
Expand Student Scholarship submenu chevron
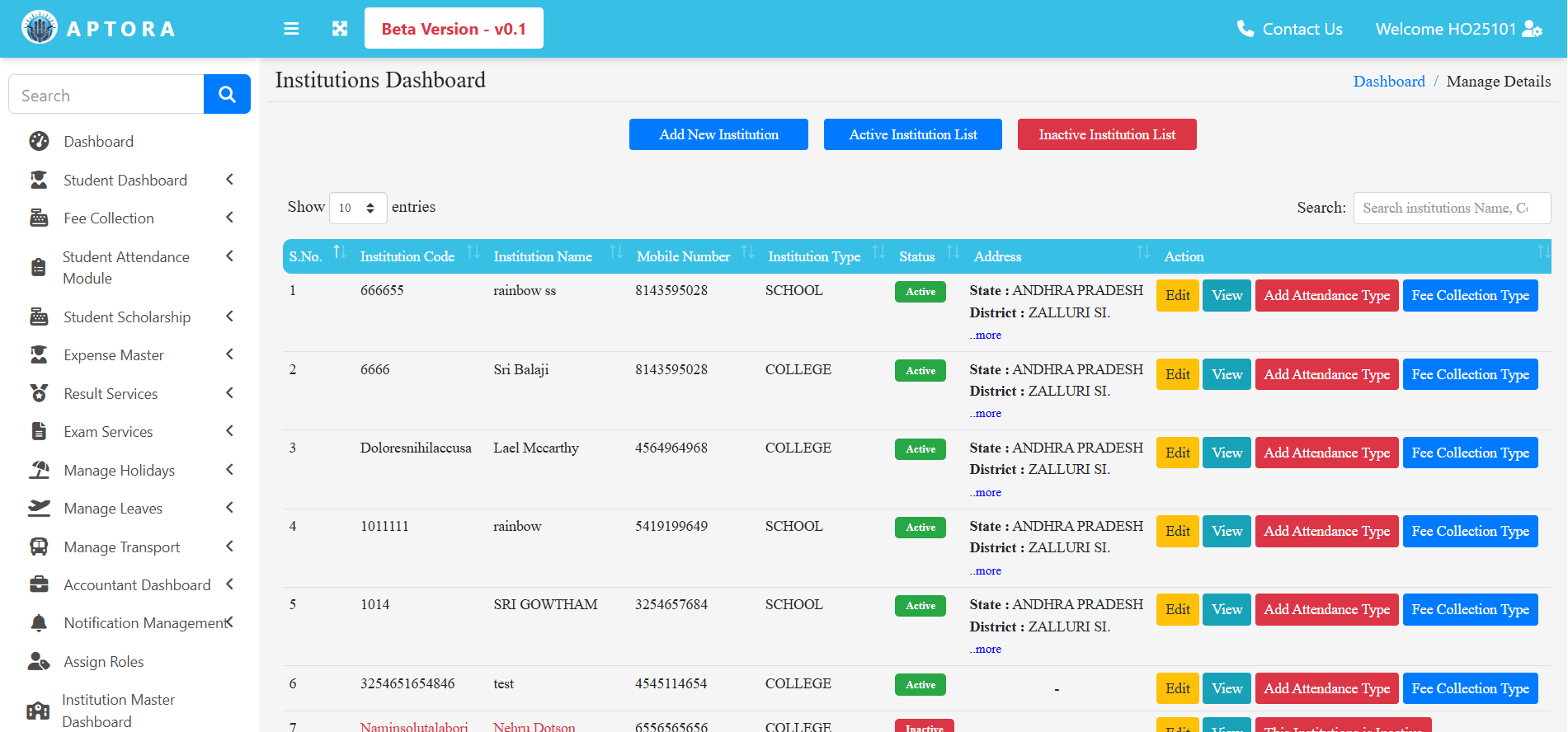coord(230,317)
